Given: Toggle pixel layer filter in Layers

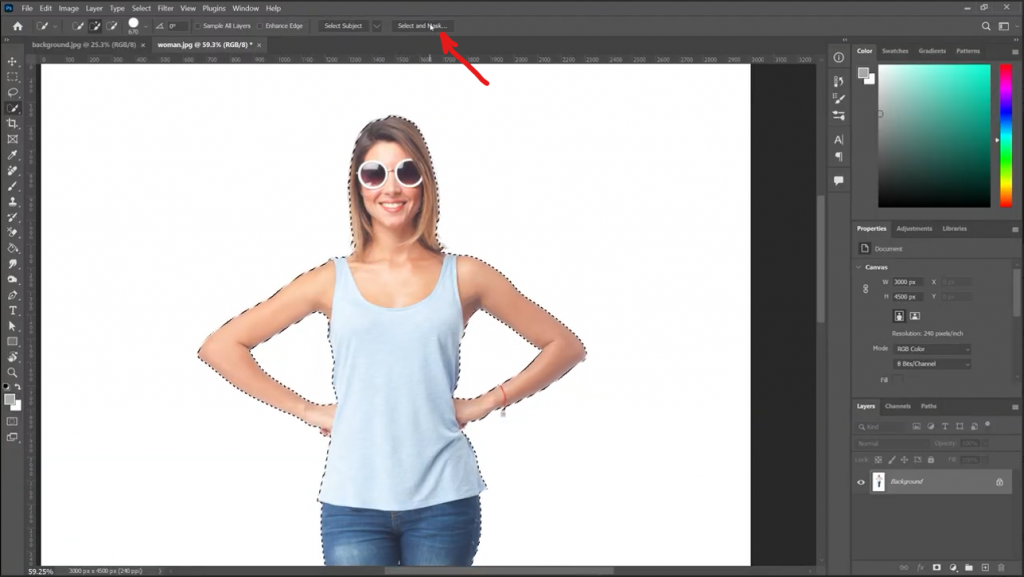Looking at the screenshot, I should (916, 426).
